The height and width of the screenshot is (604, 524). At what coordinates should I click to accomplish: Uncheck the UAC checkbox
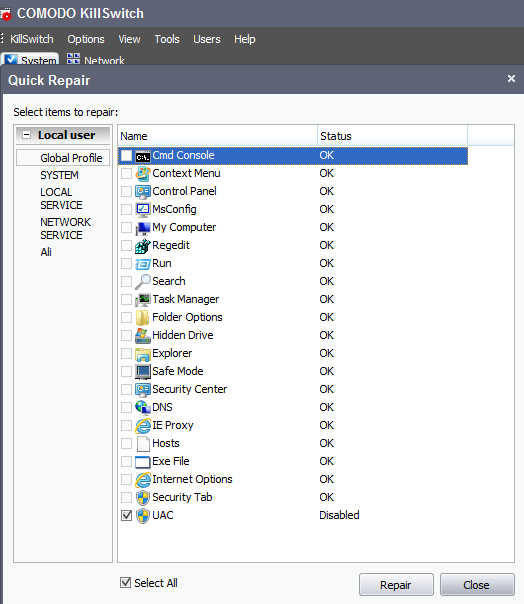(x=126, y=515)
